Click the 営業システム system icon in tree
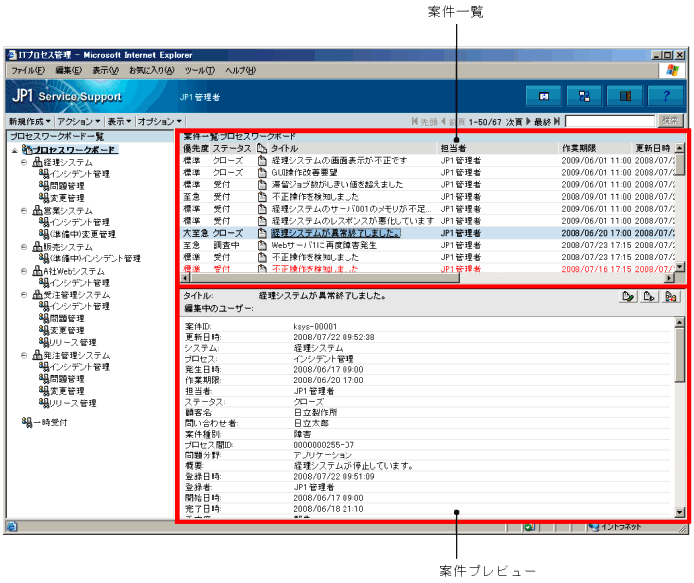This screenshot has width=694, height=583. (38, 210)
